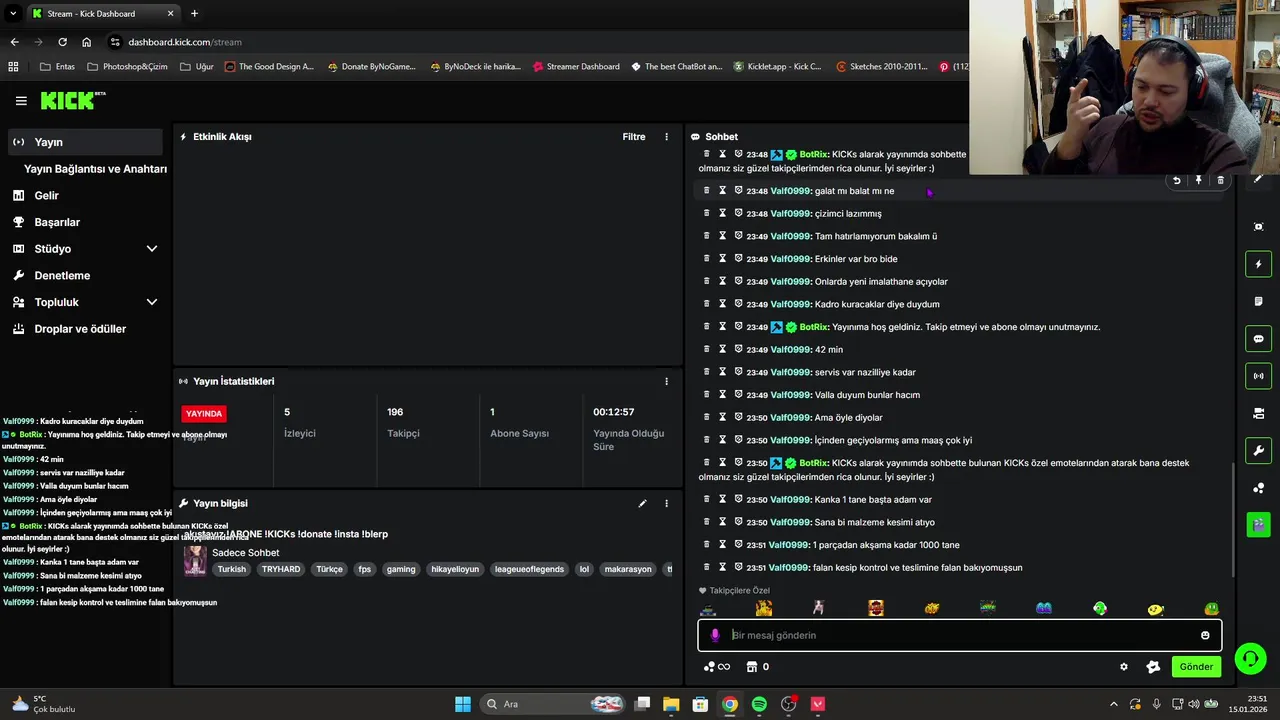Select the yellow lemon emote
Viewport: 1280px width, 720px height.
click(1155, 608)
